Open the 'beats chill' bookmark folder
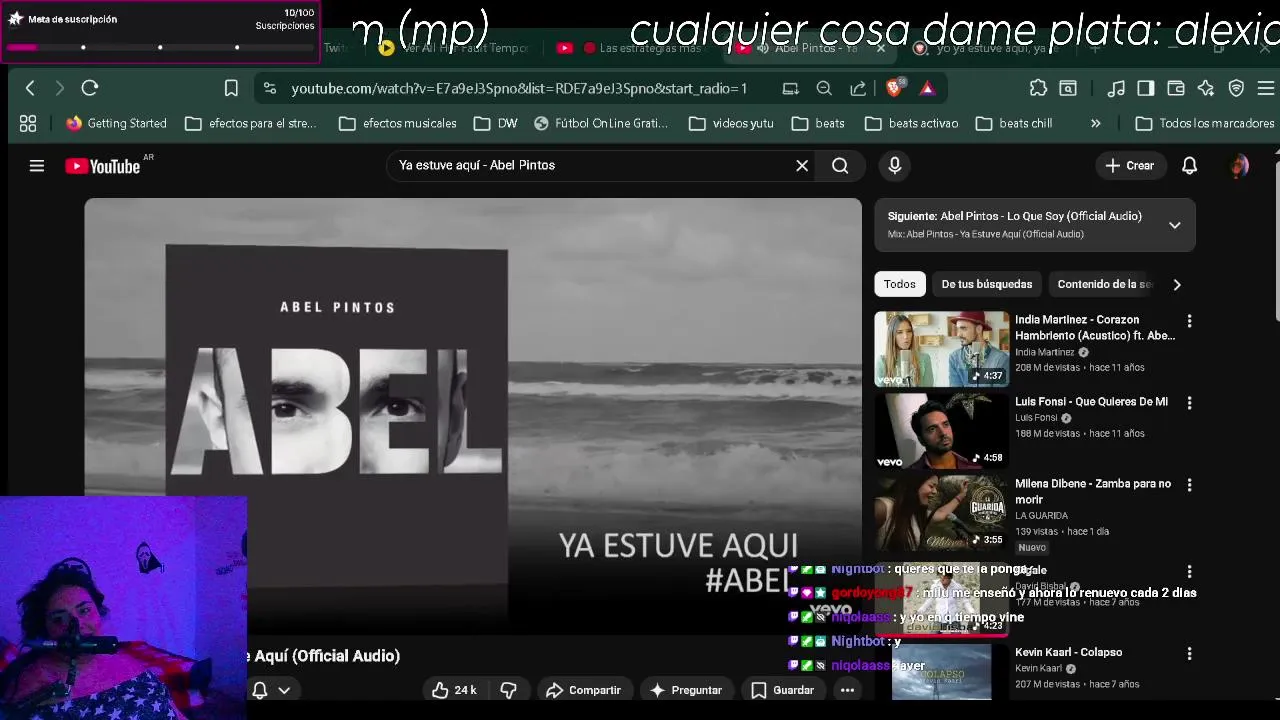Viewport: 1280px width, 720px height. pos(1014,123)
